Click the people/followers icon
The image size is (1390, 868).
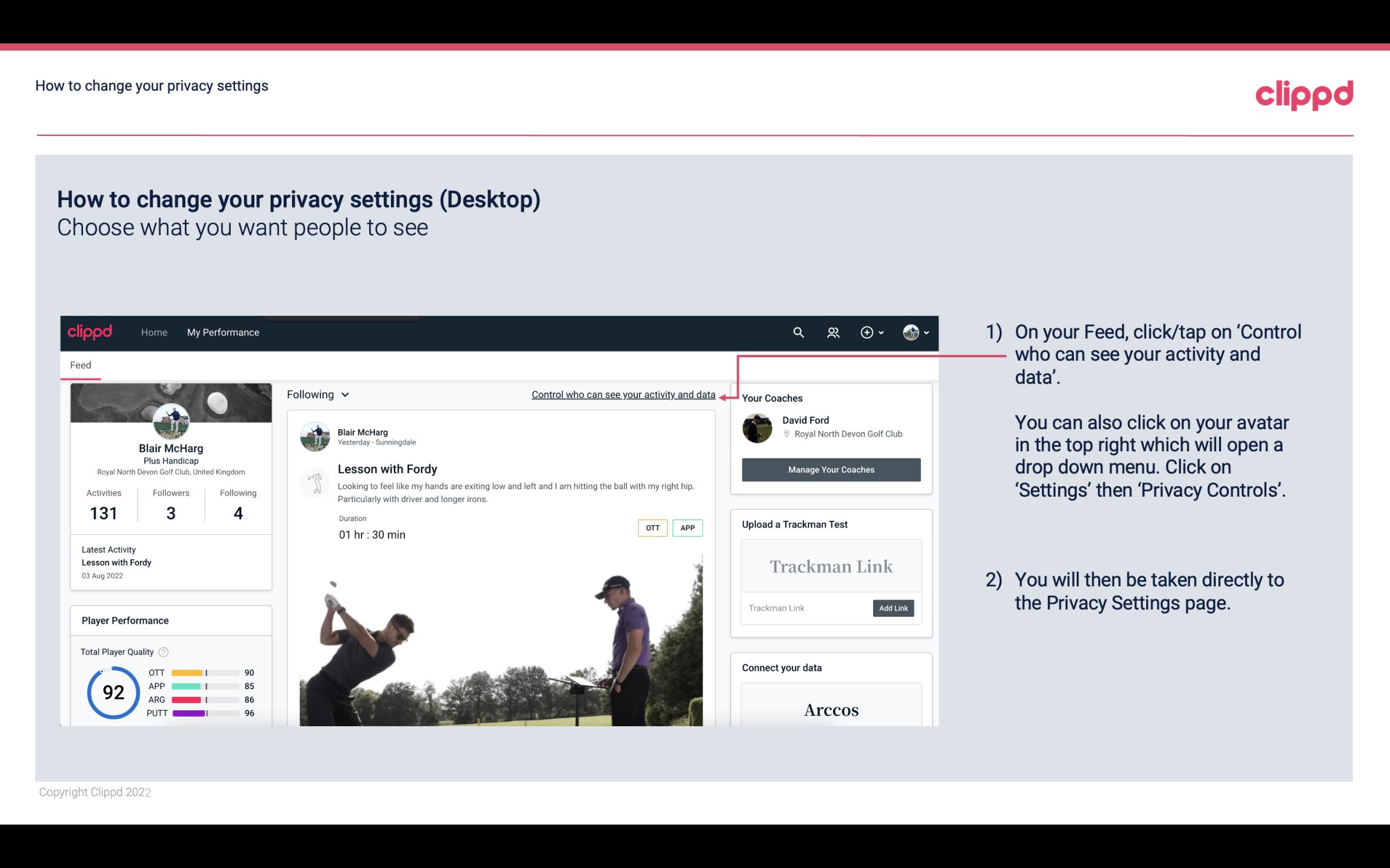pyautogui.click(x=834, y=332)
